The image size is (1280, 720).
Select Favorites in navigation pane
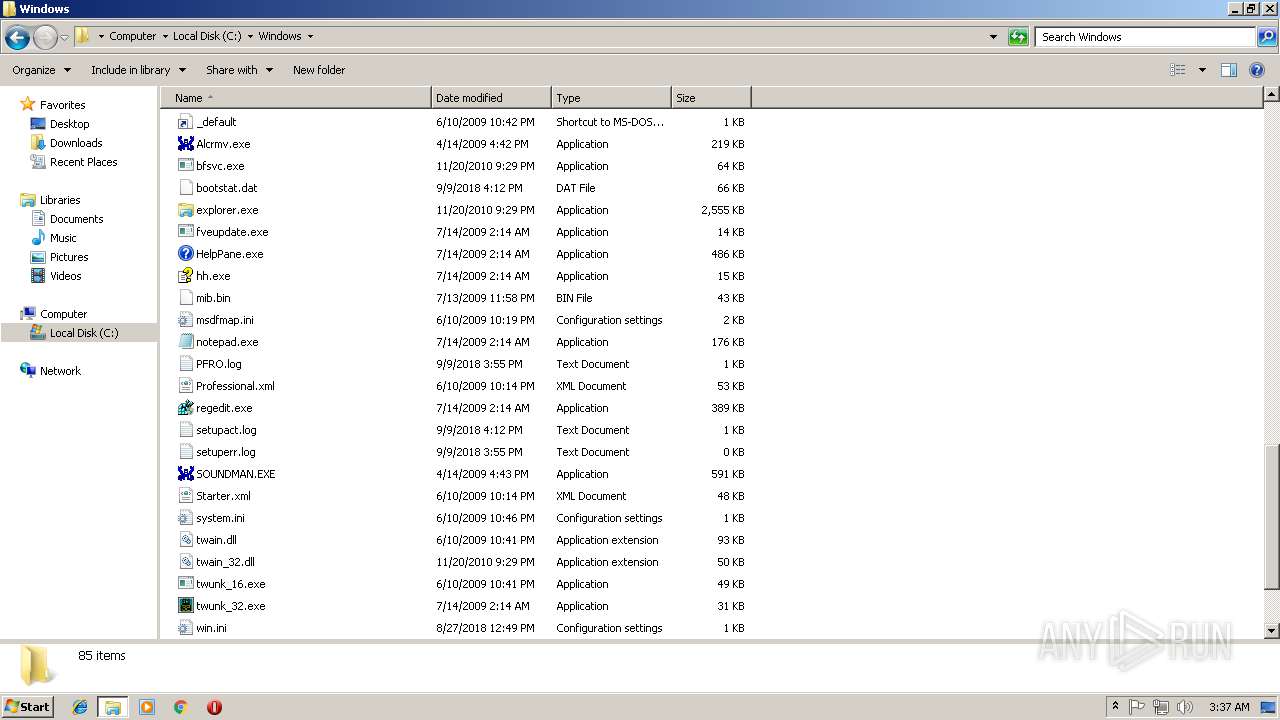point(62,105)
